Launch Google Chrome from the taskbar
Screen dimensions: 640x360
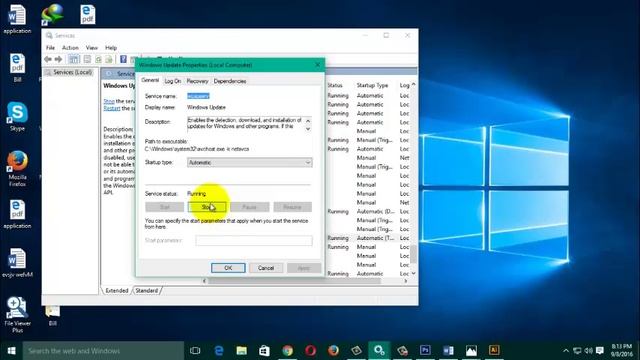click(x=287, y=351)
